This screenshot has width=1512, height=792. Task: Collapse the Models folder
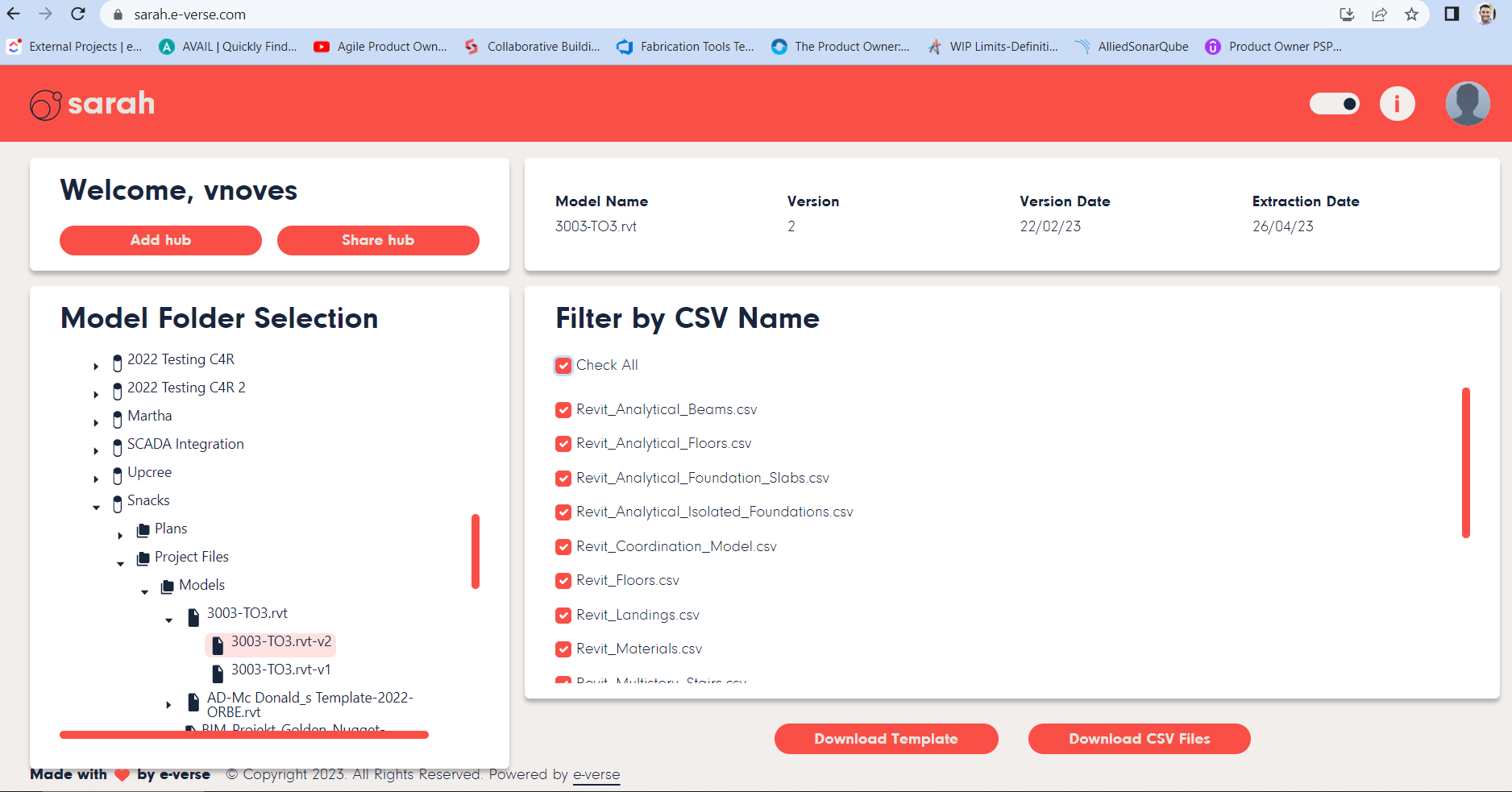(144, 592)
